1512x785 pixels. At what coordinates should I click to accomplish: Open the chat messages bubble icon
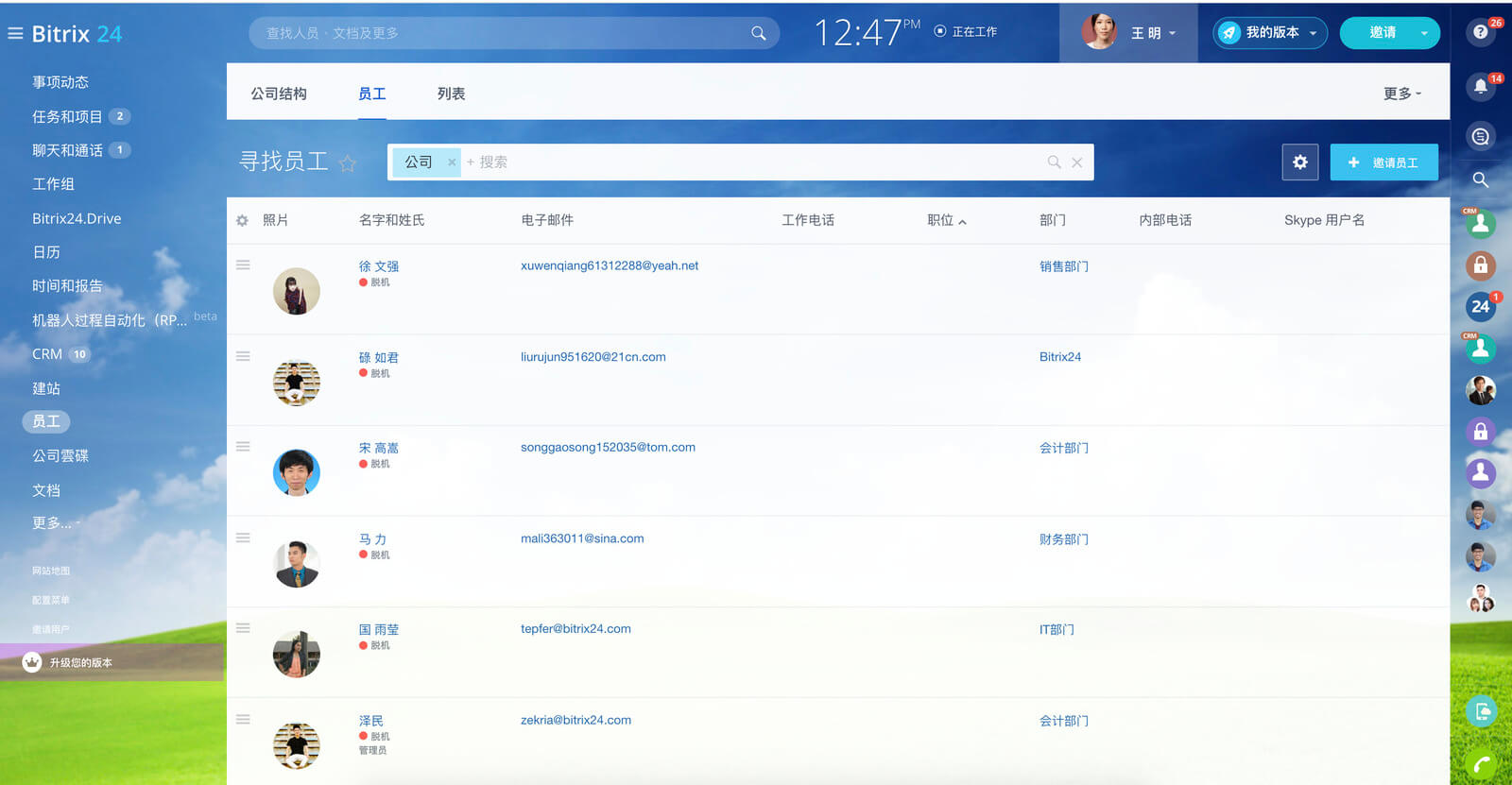[x=1480, y=137]
